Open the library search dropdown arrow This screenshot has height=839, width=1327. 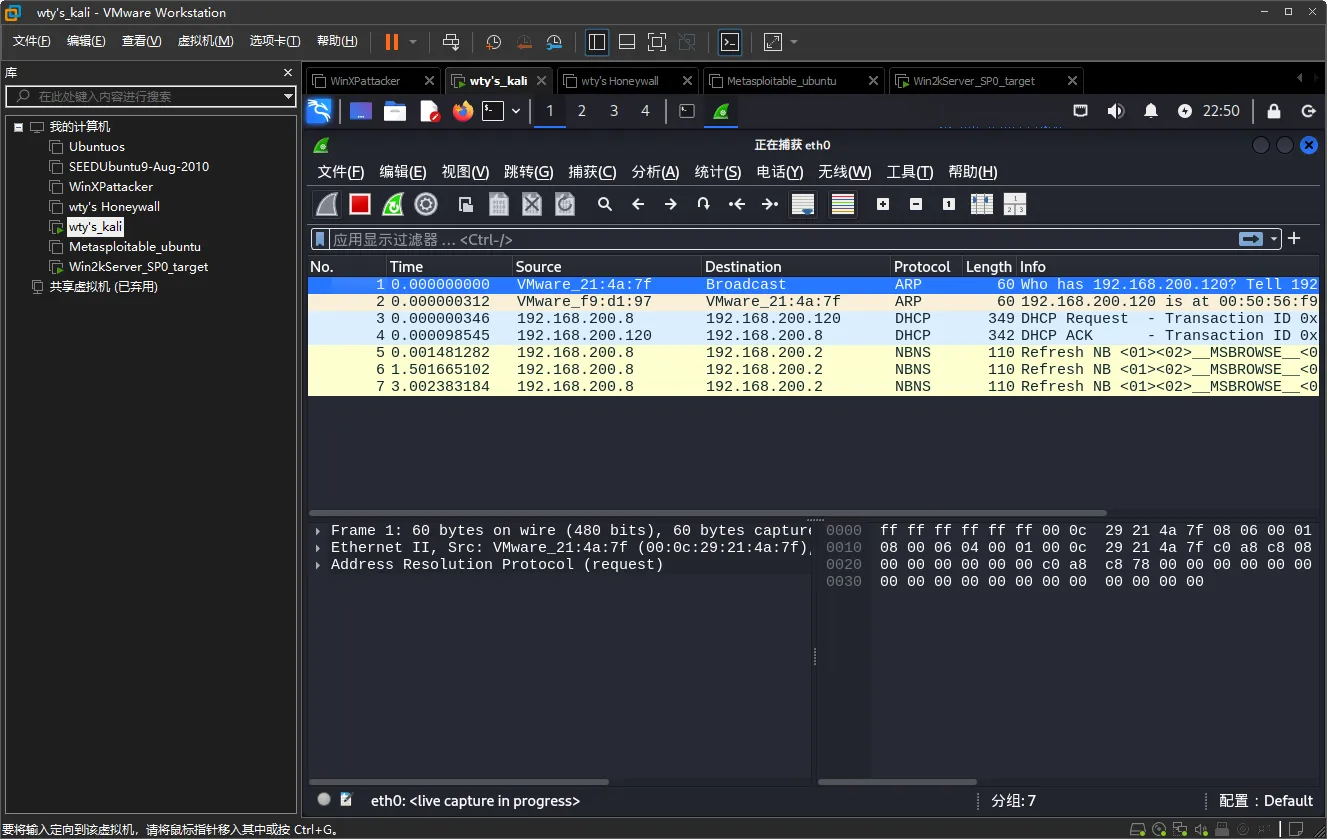pyautogui.click(x=288, y=97)
